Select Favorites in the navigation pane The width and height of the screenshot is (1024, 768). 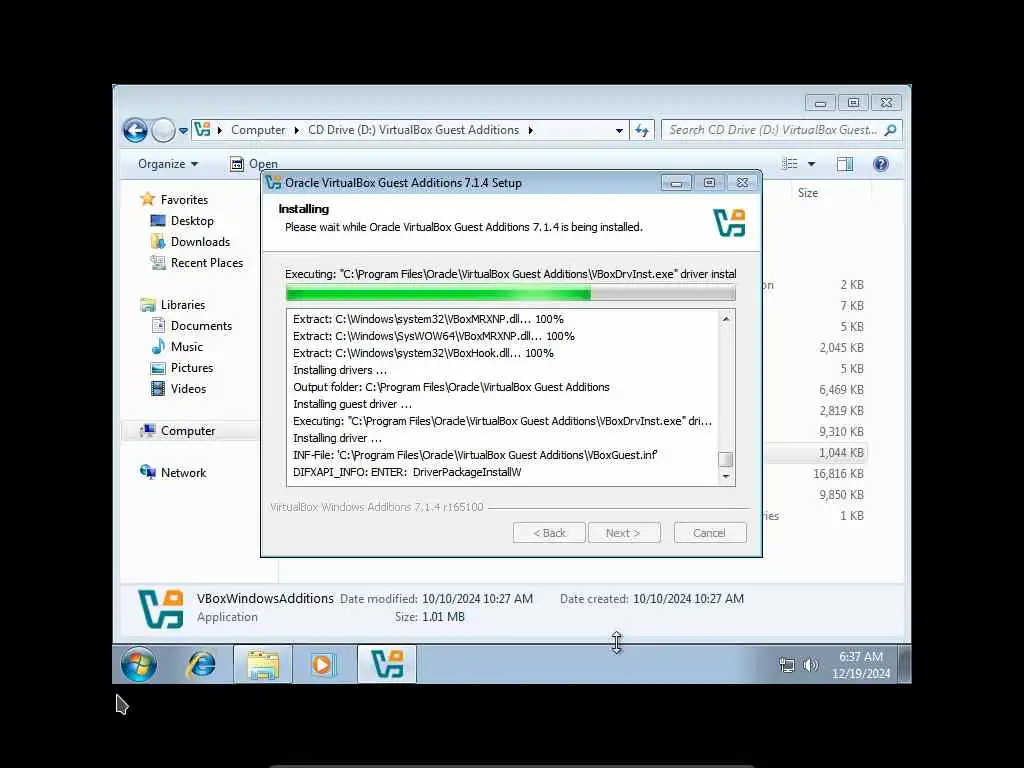pyautogui.click(x=184, y=200)
